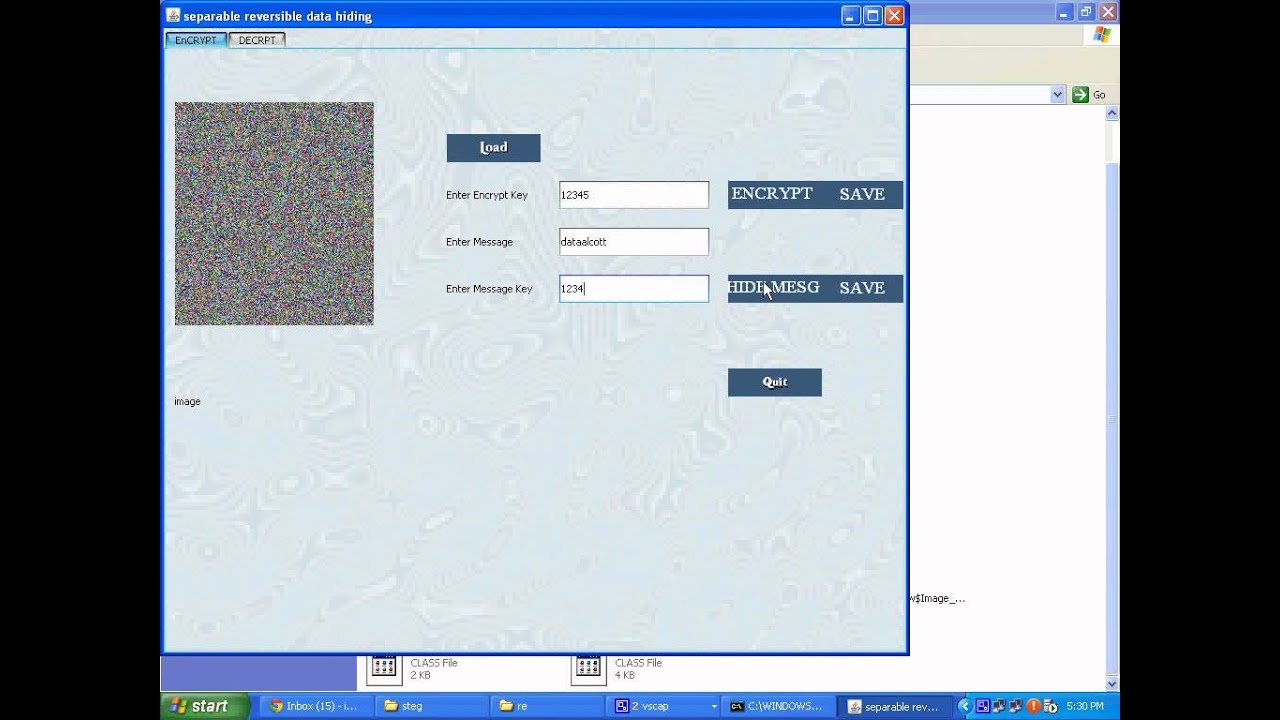Click the Load button
The image size is (1280, 720).
pos(493,148)
